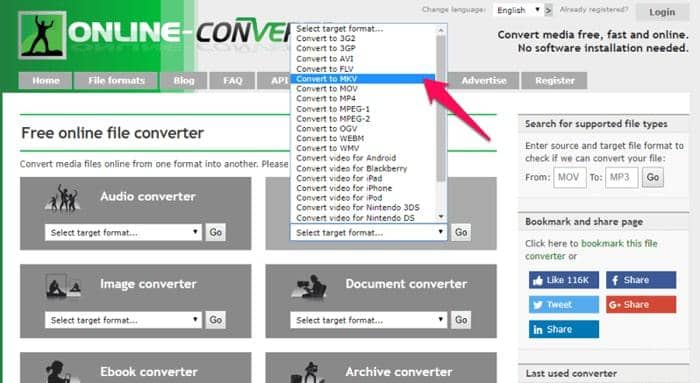Click Go for the Document converter

[461, 320]
